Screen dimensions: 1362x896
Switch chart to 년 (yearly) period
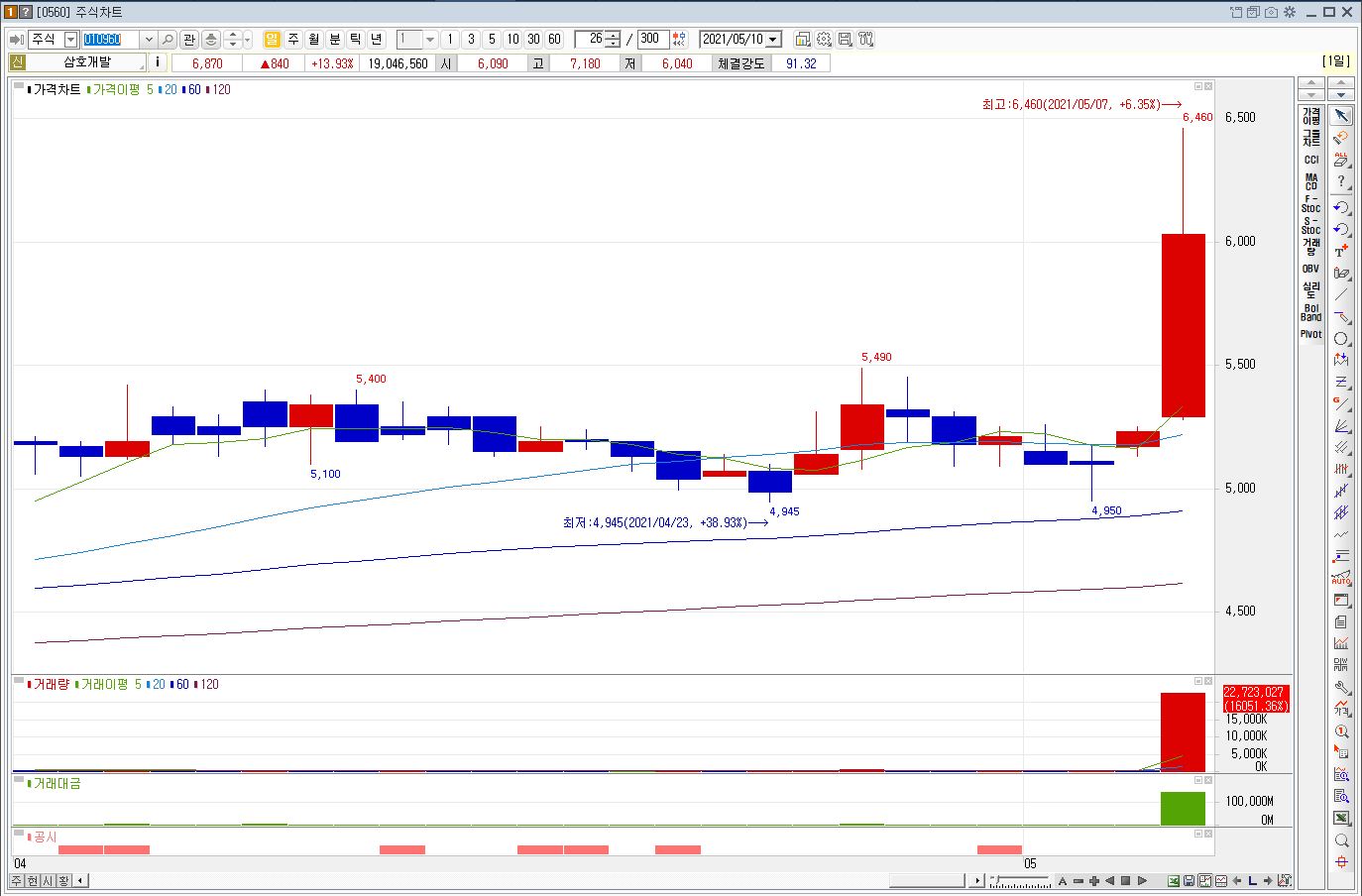[376, 40]
